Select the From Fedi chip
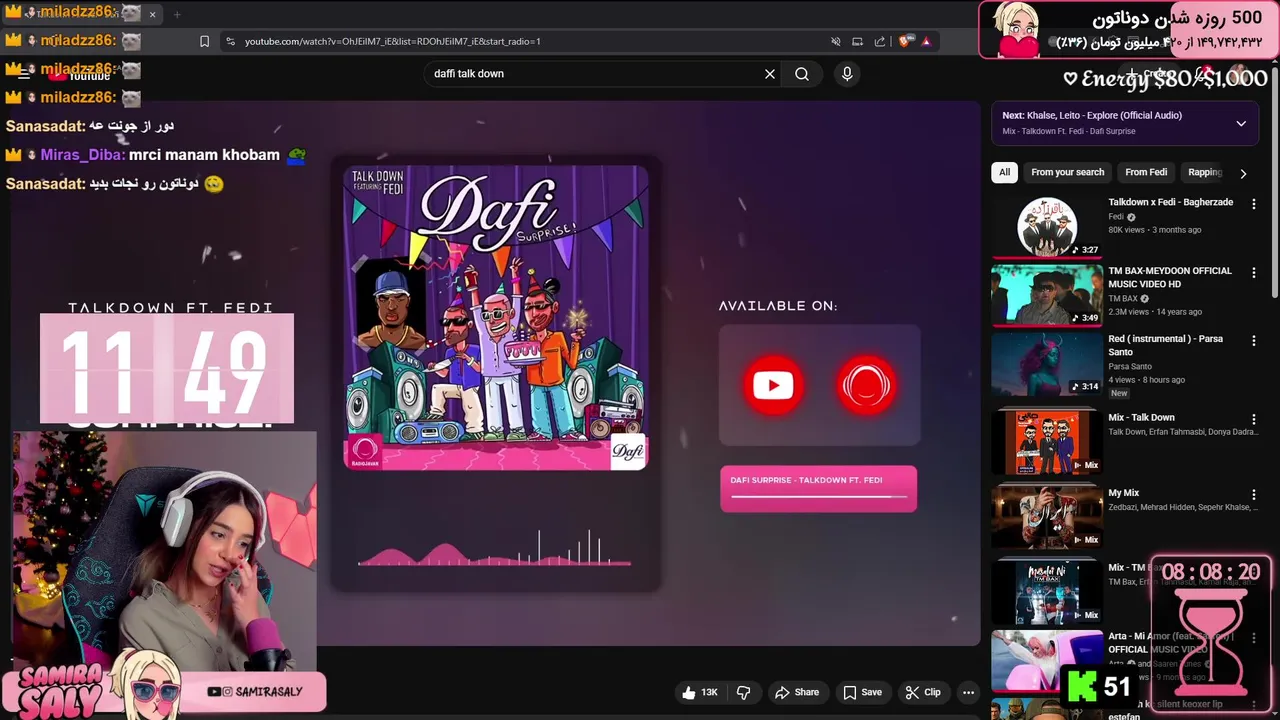This screenshot has height=720, width=1280. (x=1146, y=172)
